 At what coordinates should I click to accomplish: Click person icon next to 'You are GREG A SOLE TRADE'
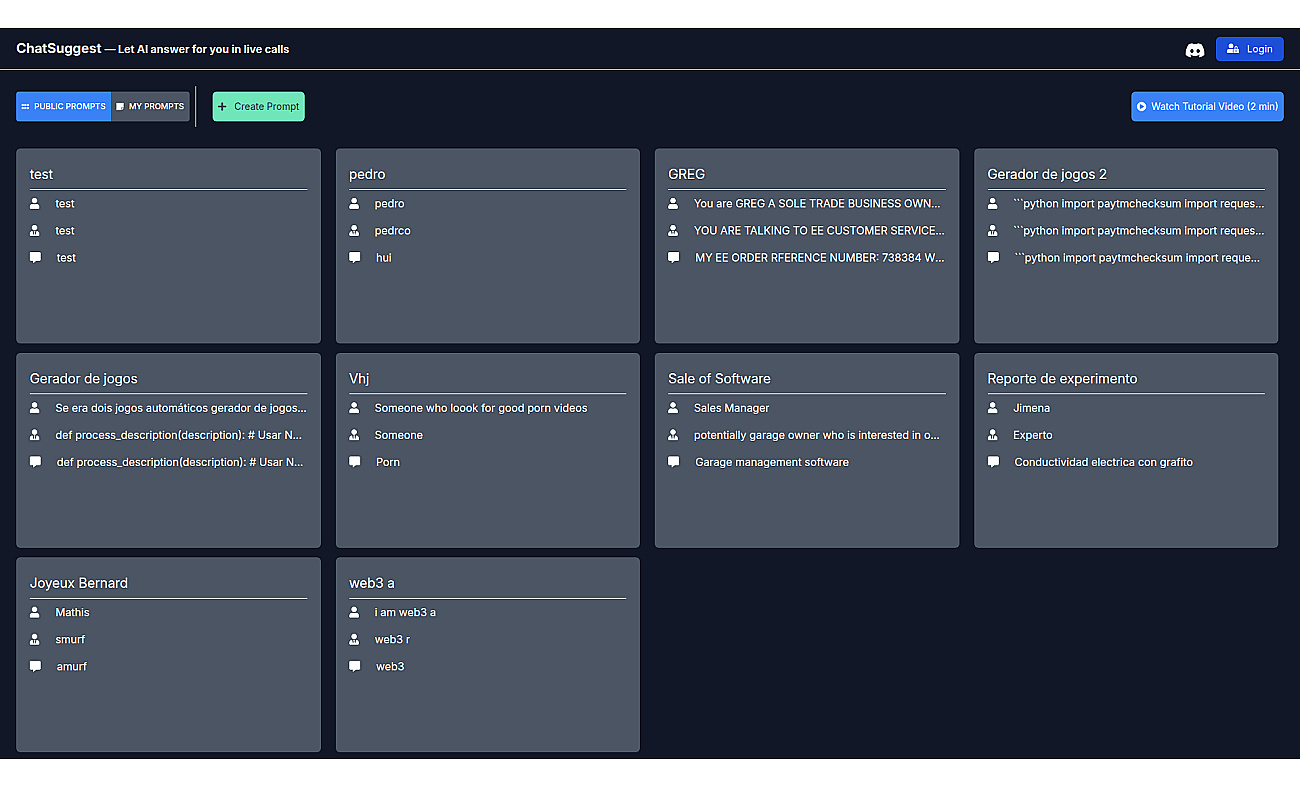click(x=673, y=203)
